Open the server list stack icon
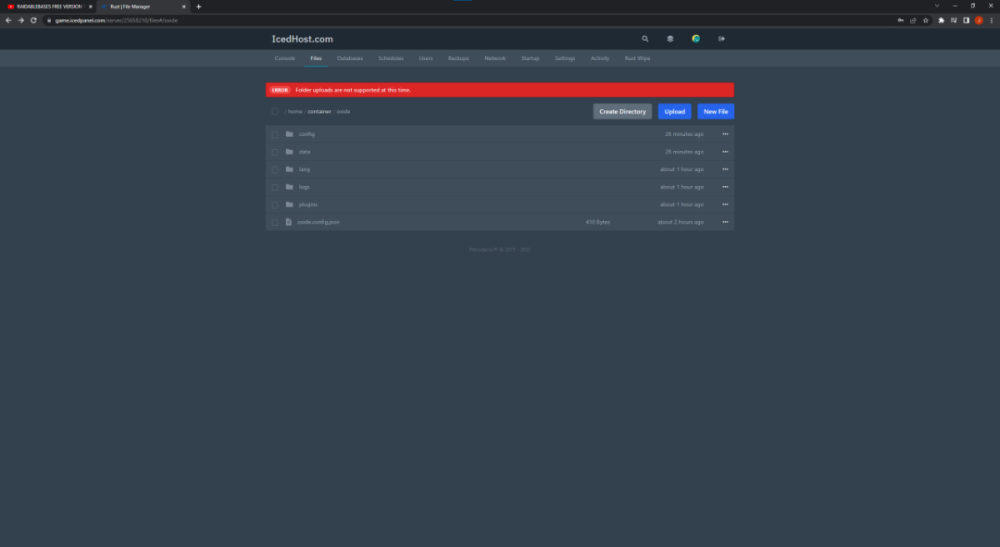The width and height of the screenshot is (1000, 547). click(x=670, y=39)
